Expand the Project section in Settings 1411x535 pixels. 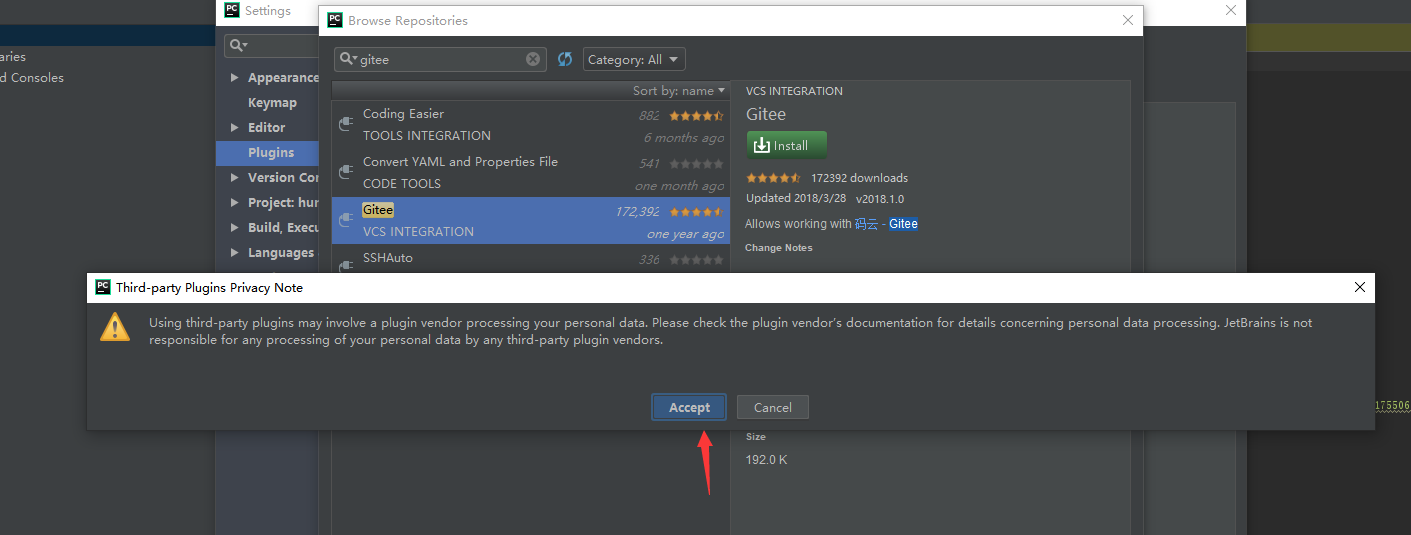tap(235, 202)
